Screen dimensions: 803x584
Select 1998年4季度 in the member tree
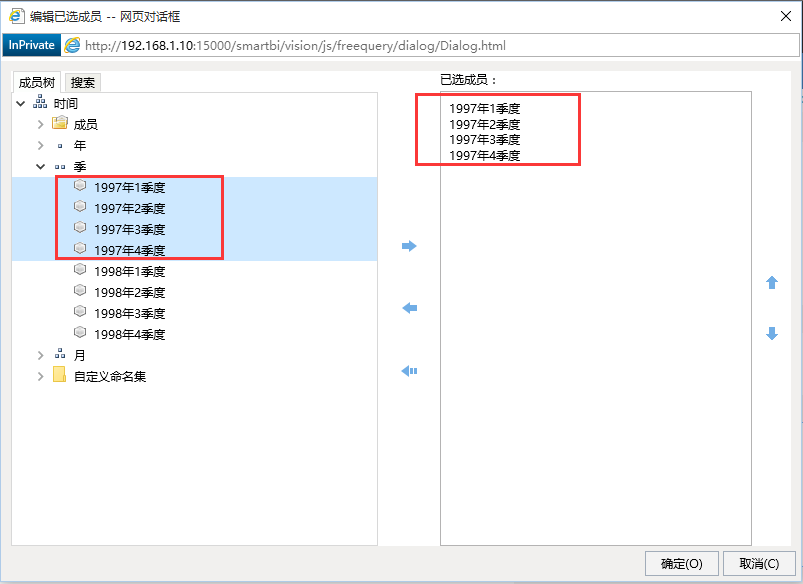pyautogui.click(x=130, y=335)
